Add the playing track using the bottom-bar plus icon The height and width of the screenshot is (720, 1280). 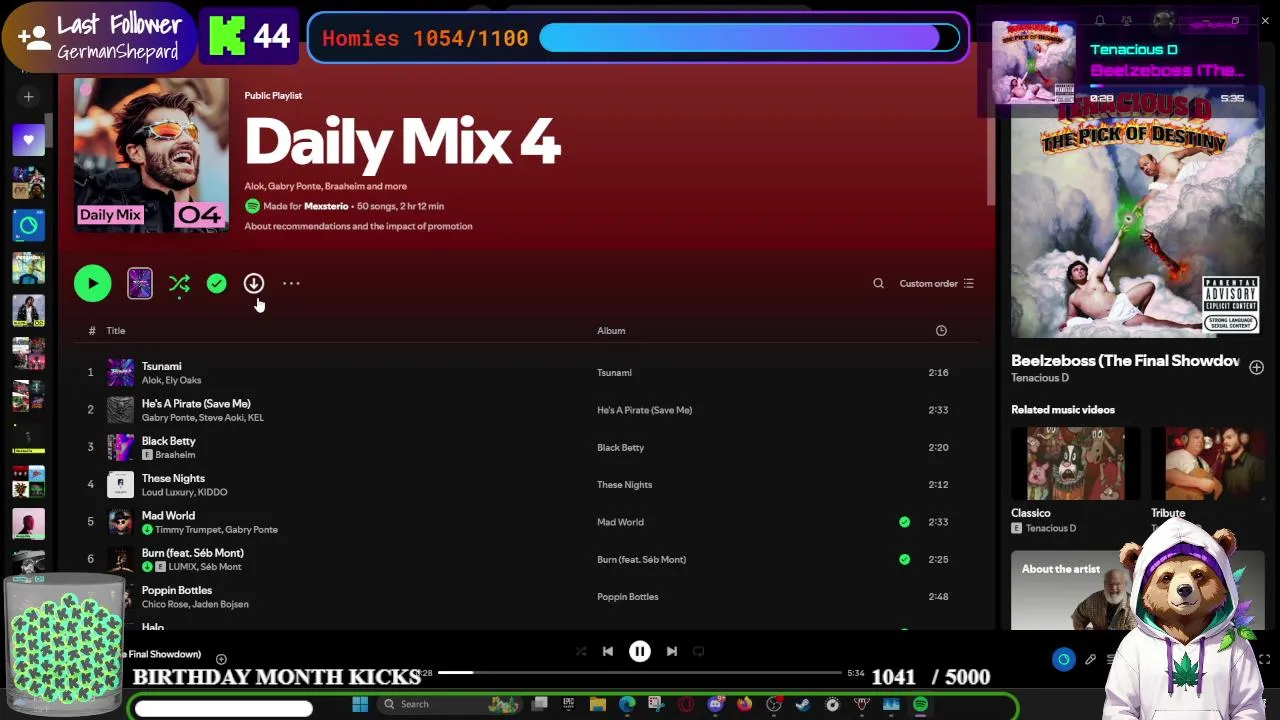coord(221,659)
